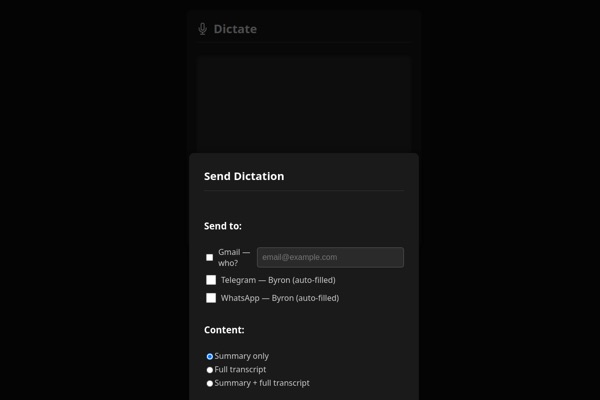The image size is (600, 400).
Task: Click the 'Send to:' heading
Action: (x=223, y=226)
